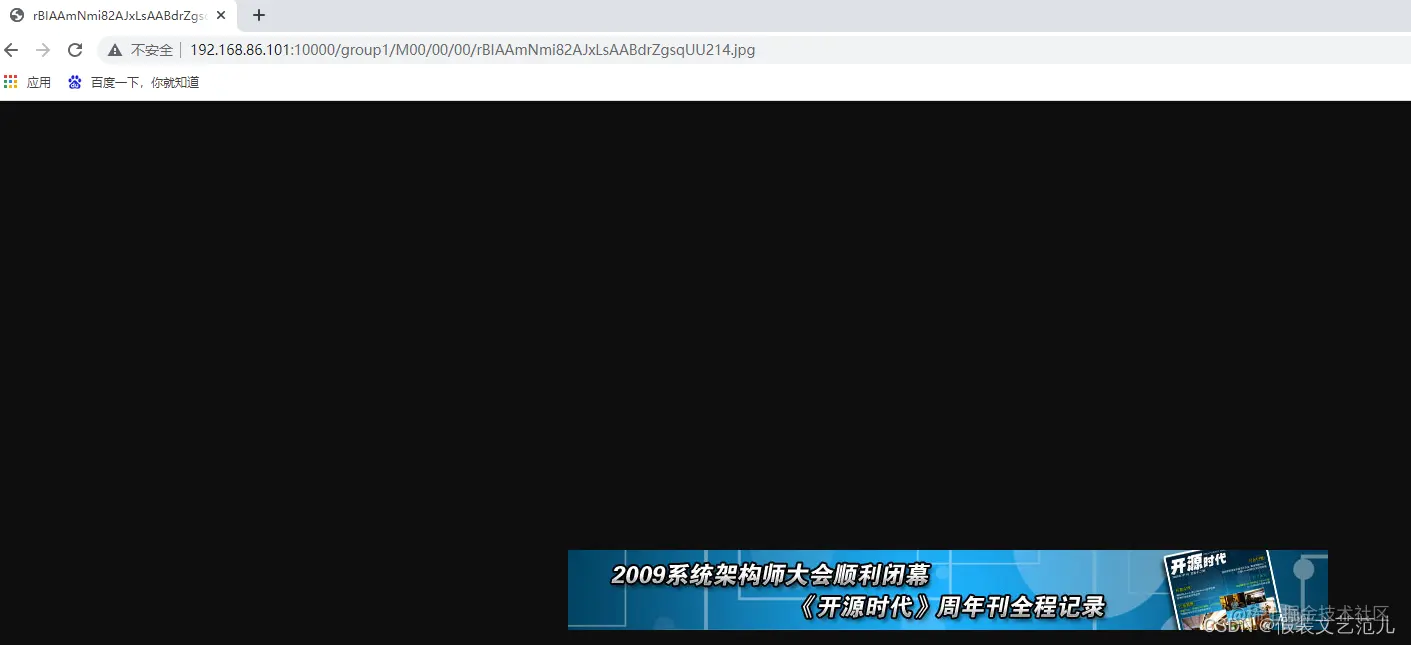This screenshot has height=645, width=1411.
Task: Click the grayed-out forward navigation arrow
Action: coord(42,49)
